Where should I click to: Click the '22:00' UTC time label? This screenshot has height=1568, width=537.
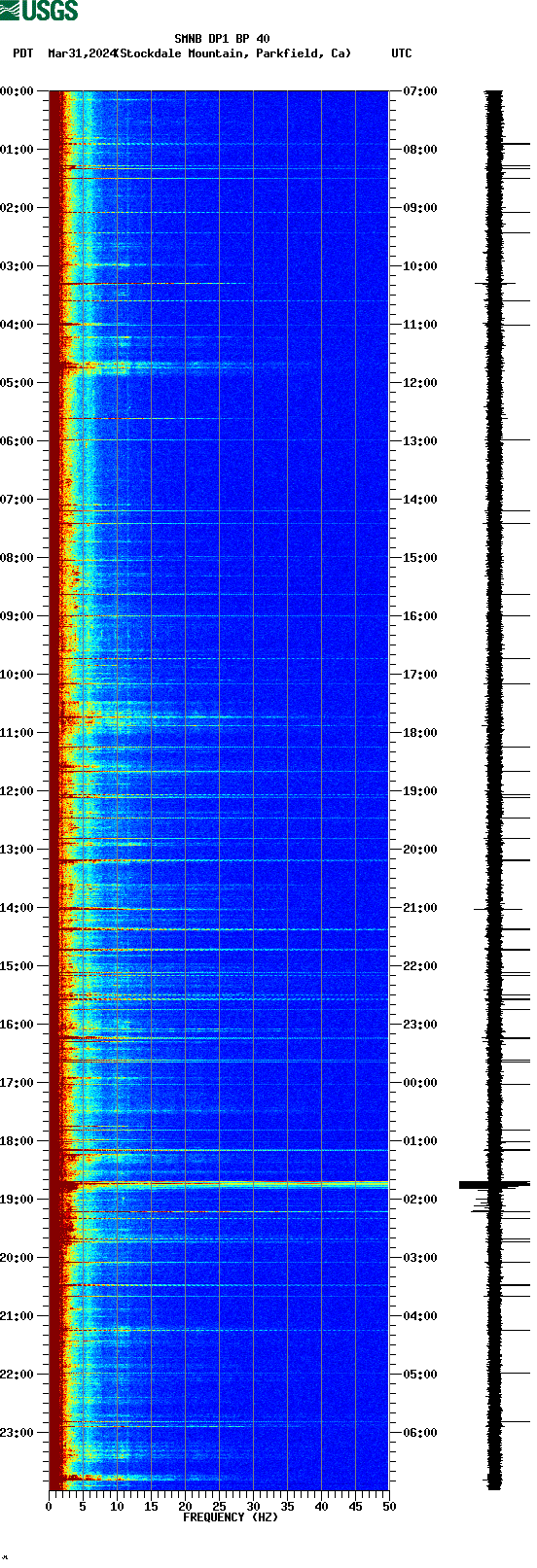[420, 966]
